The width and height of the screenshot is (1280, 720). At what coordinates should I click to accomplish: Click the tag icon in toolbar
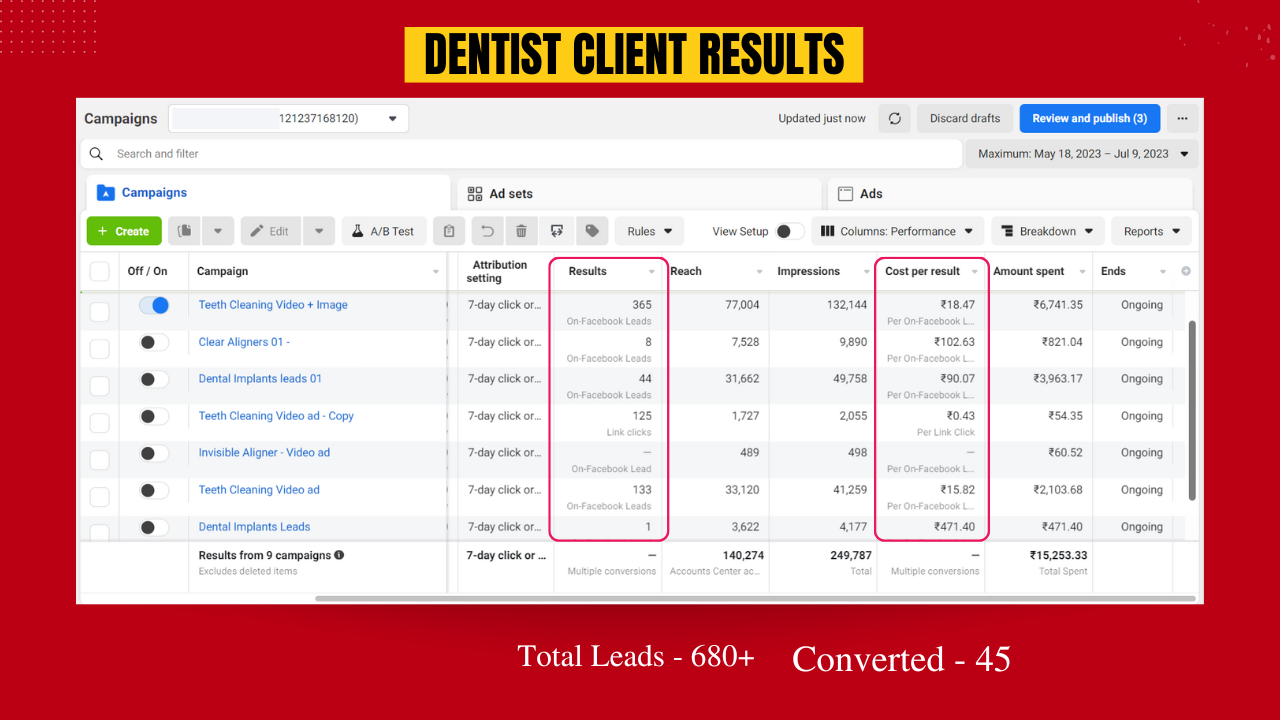point(592,231)
